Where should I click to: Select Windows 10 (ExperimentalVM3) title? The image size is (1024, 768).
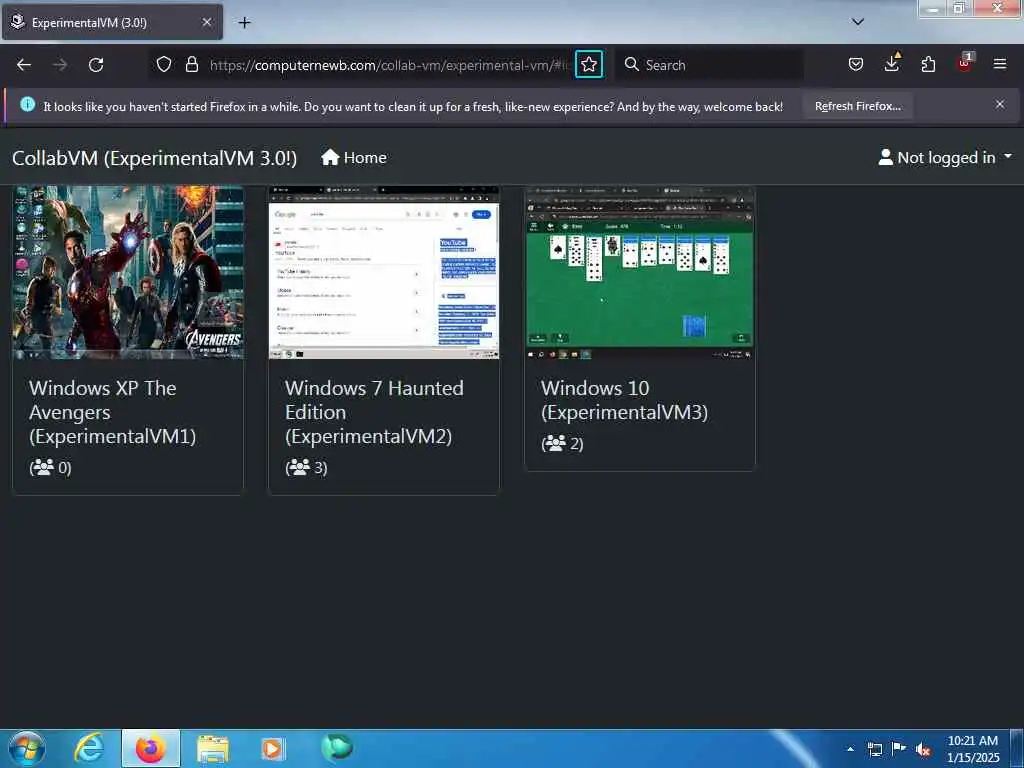click(624, 400)
